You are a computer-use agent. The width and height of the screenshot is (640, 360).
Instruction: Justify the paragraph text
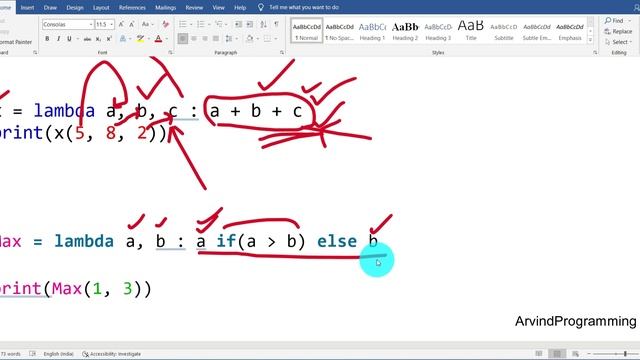click(216, 39)
